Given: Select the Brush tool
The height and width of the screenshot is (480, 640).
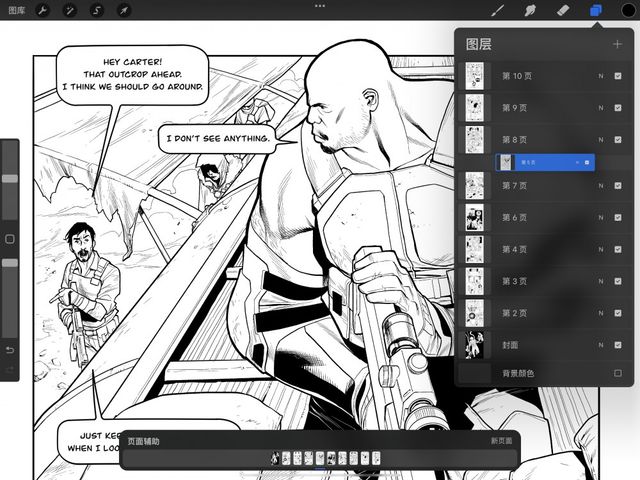Looking at the screenshot, I should (497, 10).
